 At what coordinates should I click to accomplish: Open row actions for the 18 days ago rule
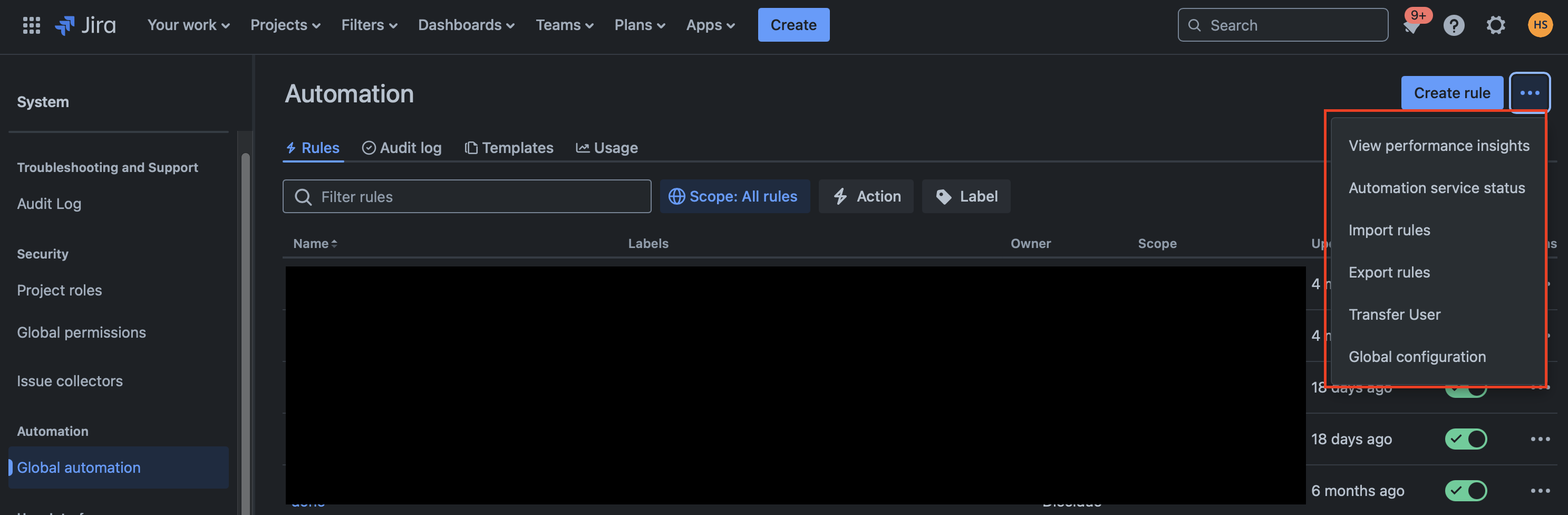1540,440
